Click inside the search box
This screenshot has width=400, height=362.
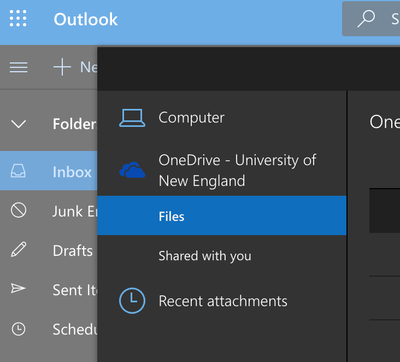tap(371, 18)
